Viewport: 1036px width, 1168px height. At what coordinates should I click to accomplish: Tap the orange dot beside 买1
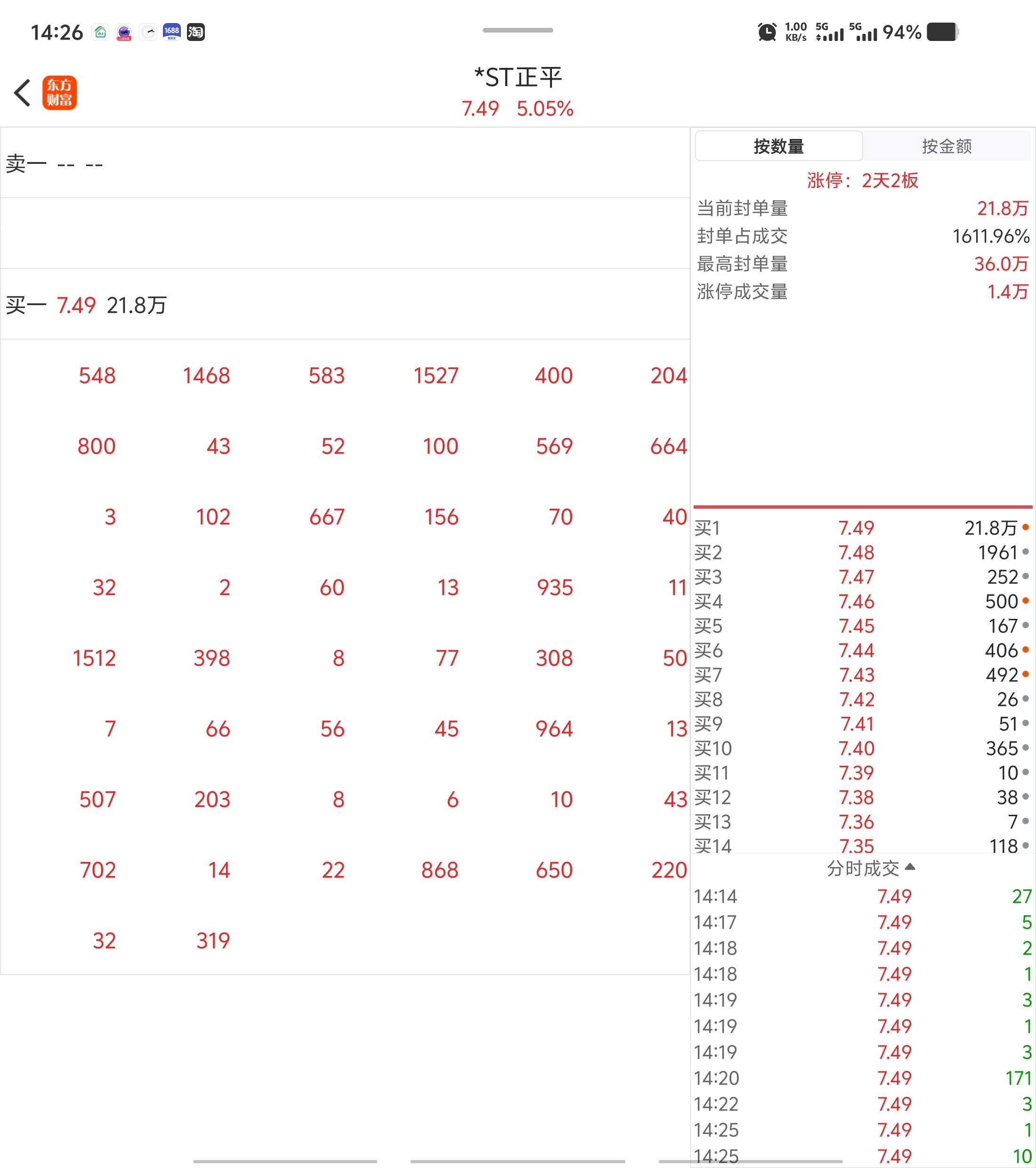click(1026, 527)
